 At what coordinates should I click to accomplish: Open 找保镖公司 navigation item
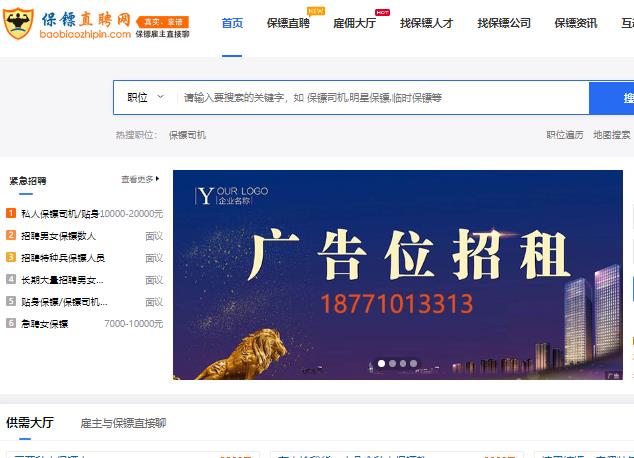[504, 23]
